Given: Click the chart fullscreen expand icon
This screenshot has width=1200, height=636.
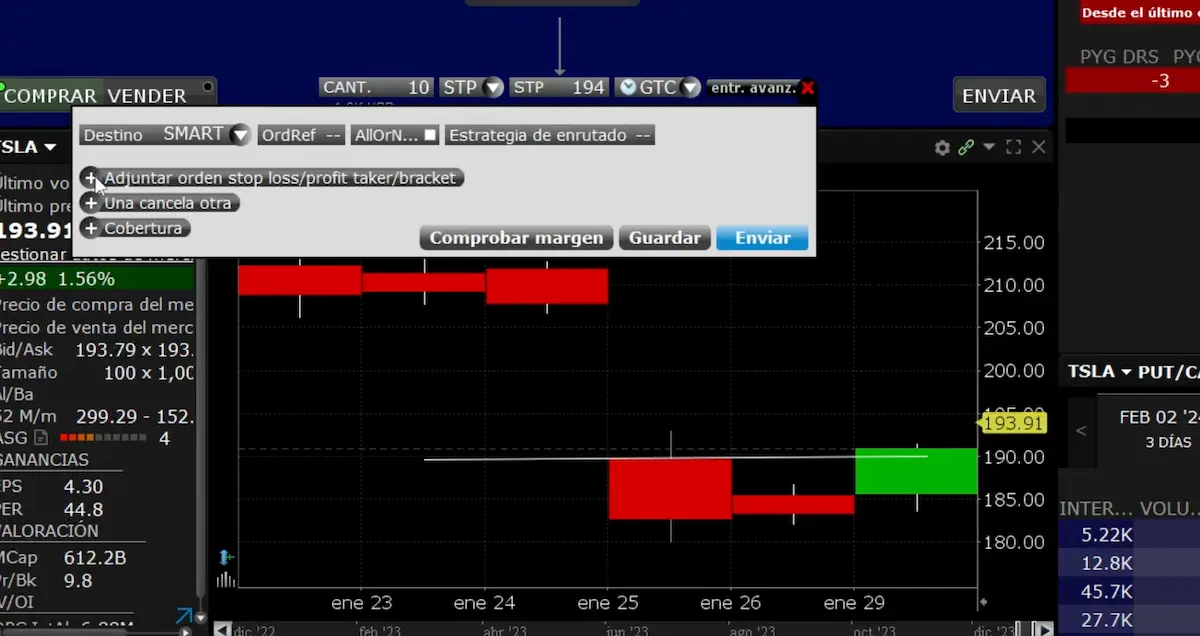Looking at the screenshot, I should 1013,147.
